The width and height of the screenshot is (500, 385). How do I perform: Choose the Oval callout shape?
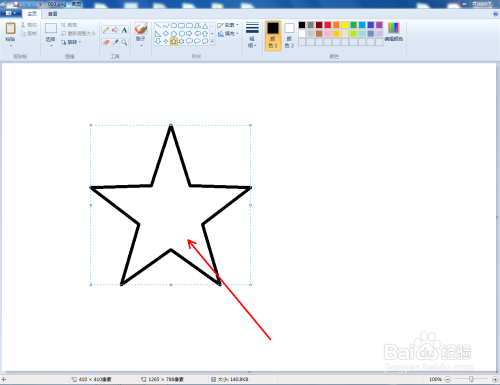[x=197, y=41]
